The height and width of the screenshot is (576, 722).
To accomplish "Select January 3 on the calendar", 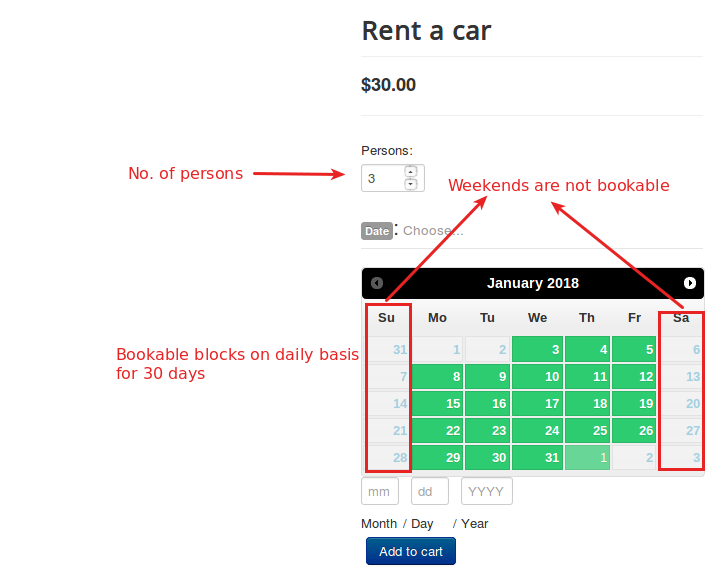I will coord(537,349).
